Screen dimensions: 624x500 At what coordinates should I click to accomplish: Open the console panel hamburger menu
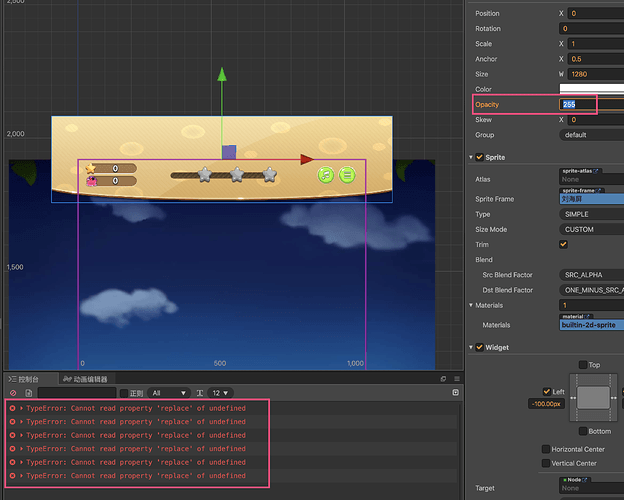[457, 379]
